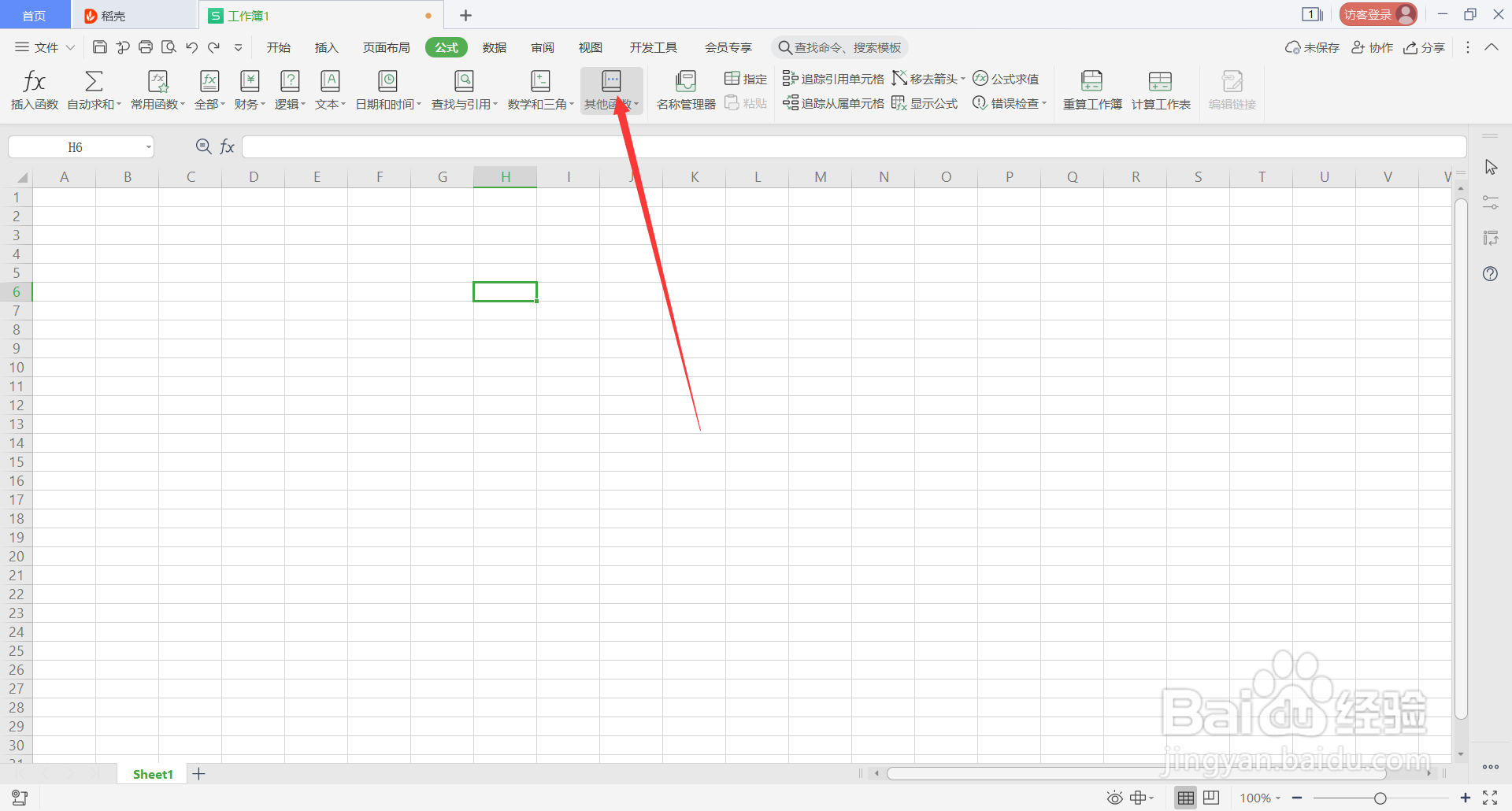
Task: Add a new sheet with plus icon
Action: tap(199, 774)
